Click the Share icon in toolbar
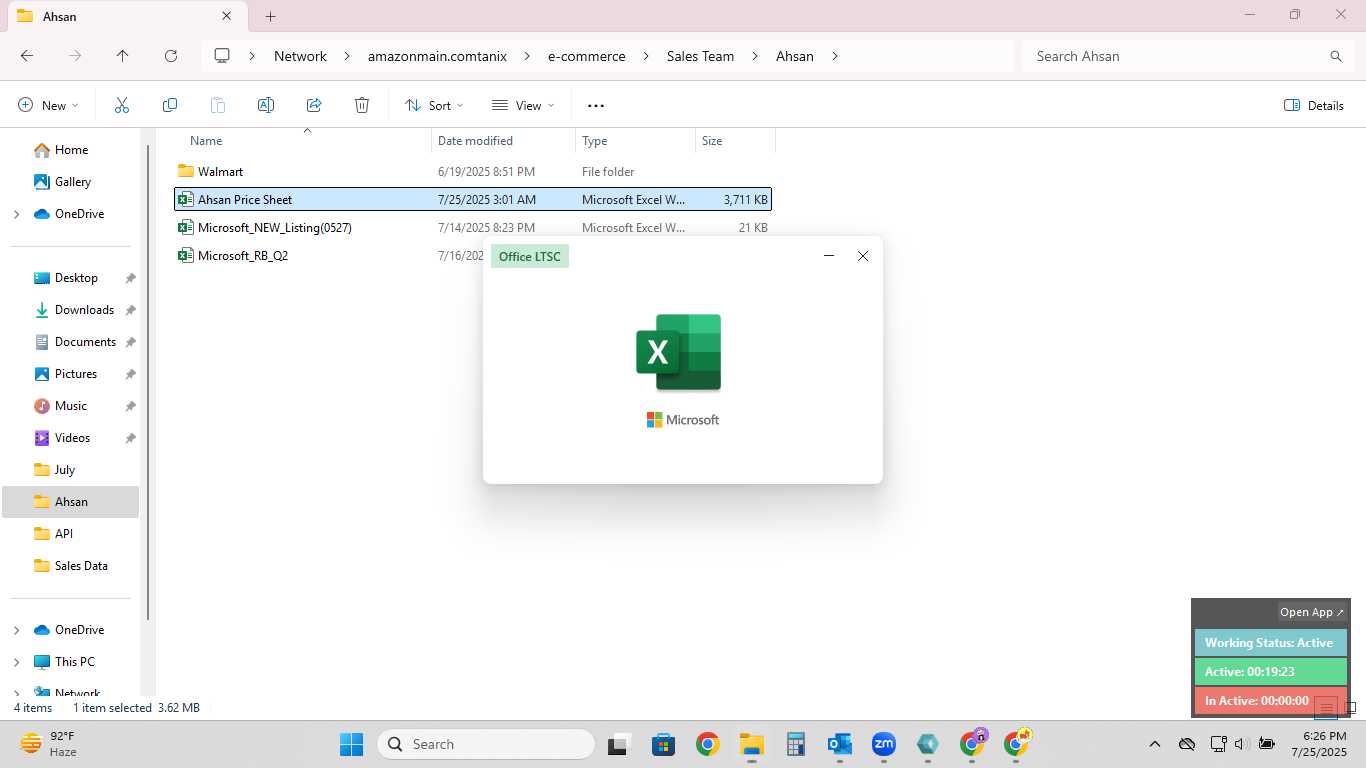This screenshot has height=768, width=1366. coord(314,105)
